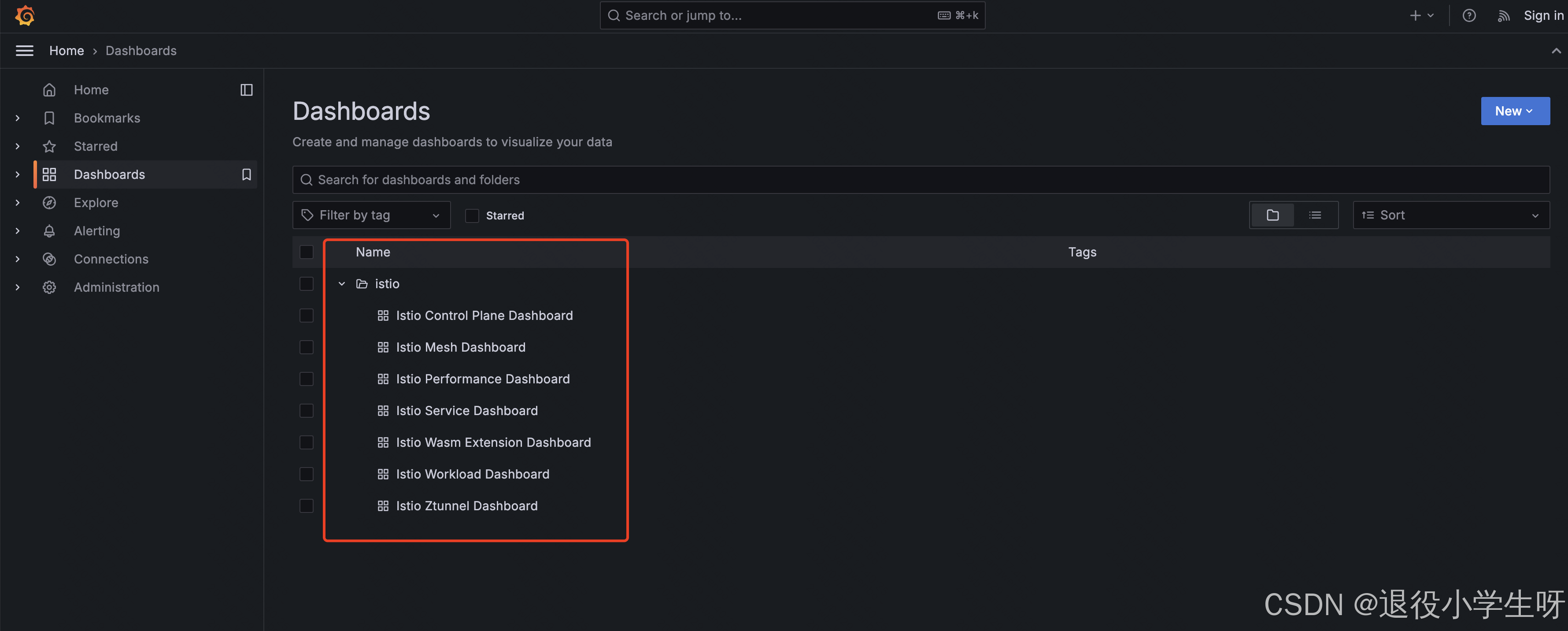Click the bookmark icon on Dashboards row
1568x631 pixels.
[247, 174]
